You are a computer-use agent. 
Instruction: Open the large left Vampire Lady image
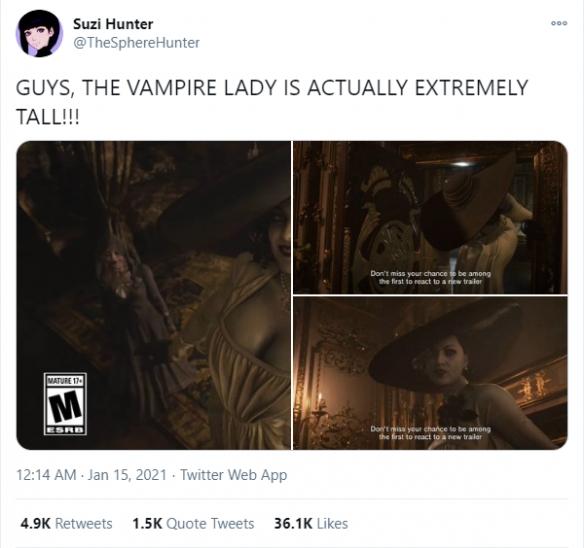coord(153,295)
